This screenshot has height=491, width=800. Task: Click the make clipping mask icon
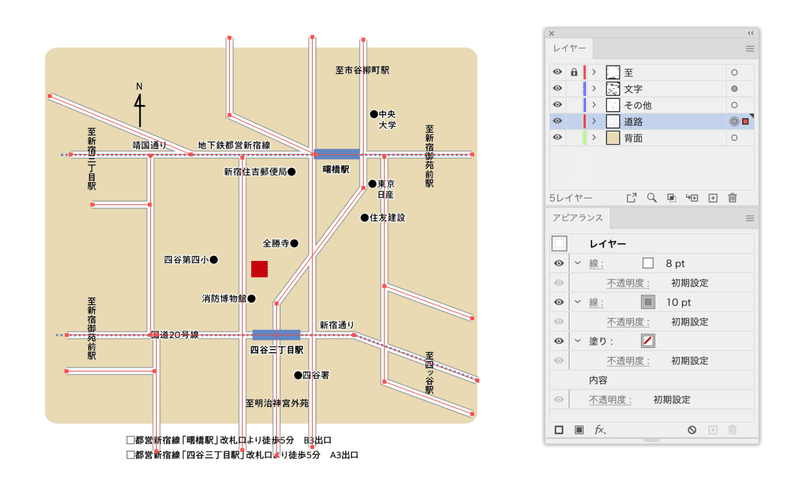pos(671,198)
